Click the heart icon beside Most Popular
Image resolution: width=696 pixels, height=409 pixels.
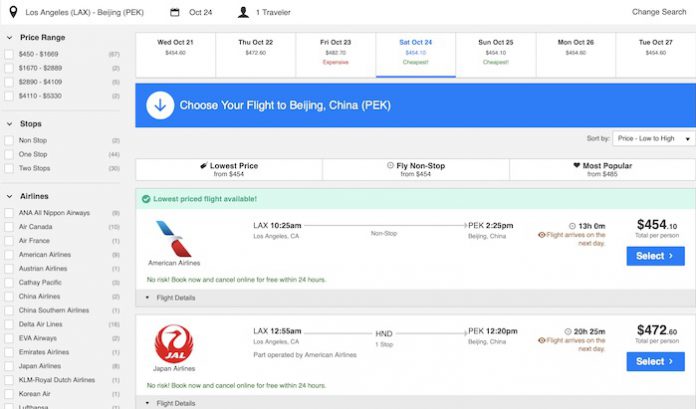point(577,165)
